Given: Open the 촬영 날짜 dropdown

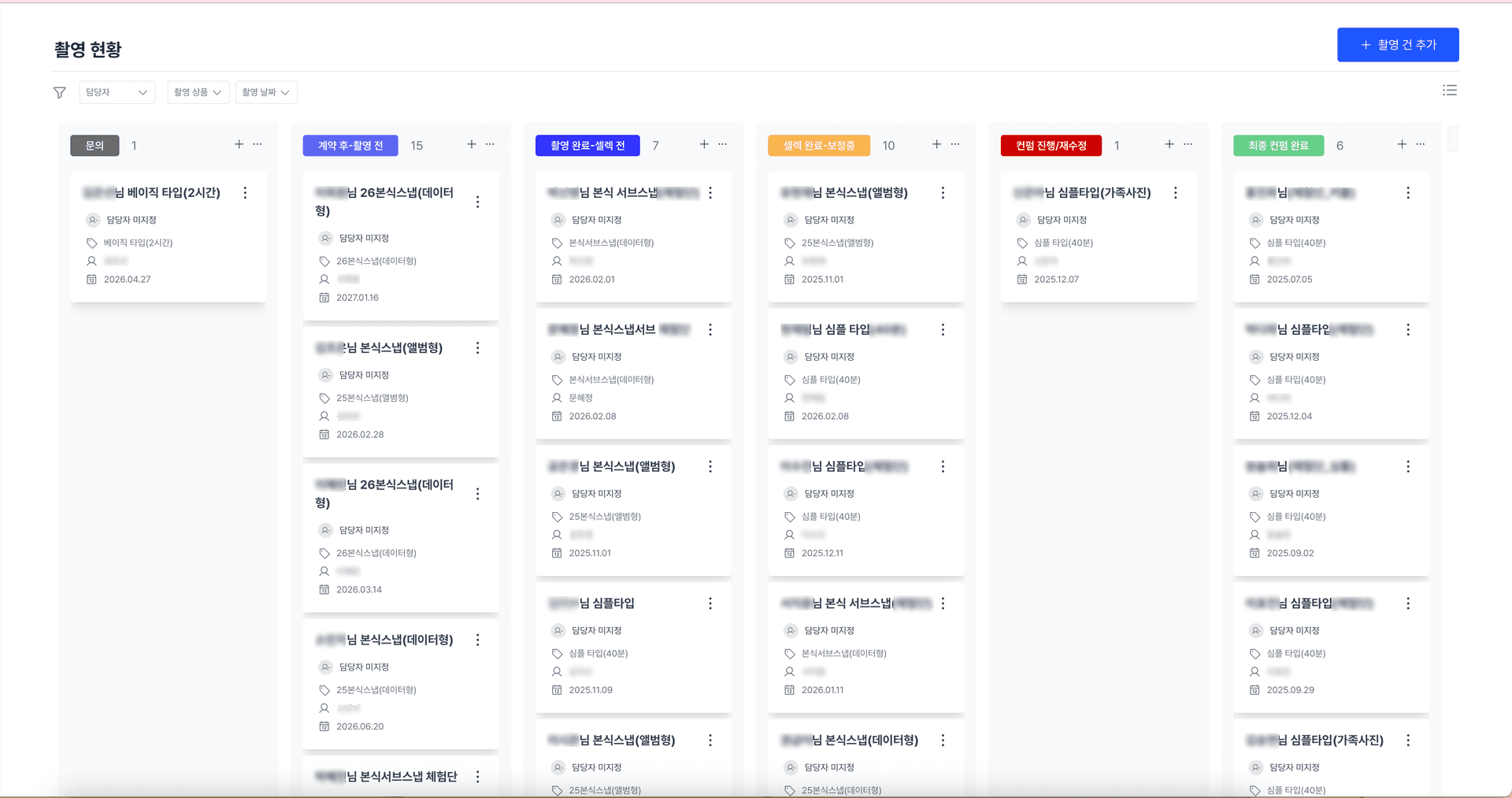Looking at the screenshot, I should 265,92.
